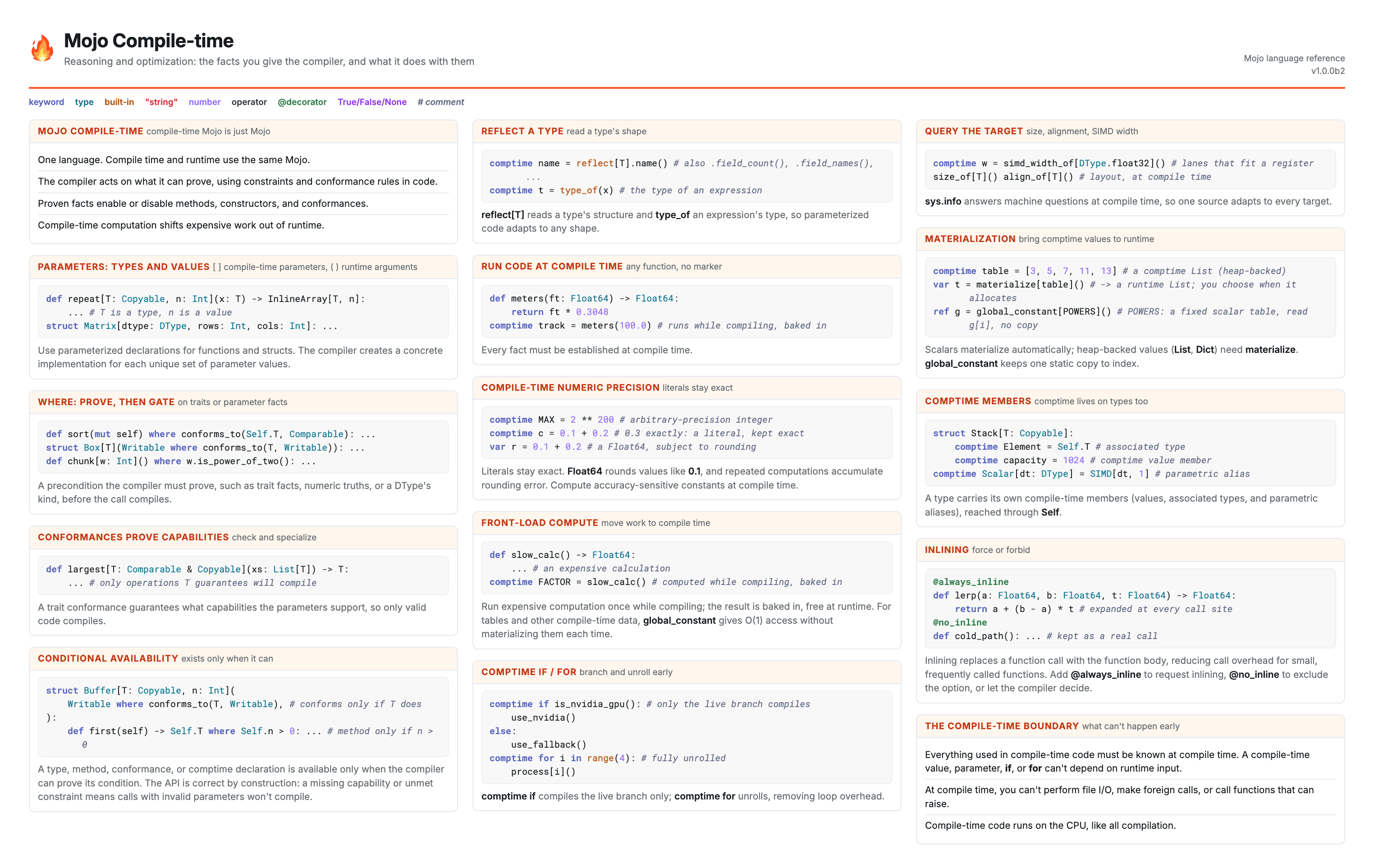Viewport: 1374px width, 868px height.
Task: Select the "MATERIALIZATION" heading
Action: (x=970, y=239)
